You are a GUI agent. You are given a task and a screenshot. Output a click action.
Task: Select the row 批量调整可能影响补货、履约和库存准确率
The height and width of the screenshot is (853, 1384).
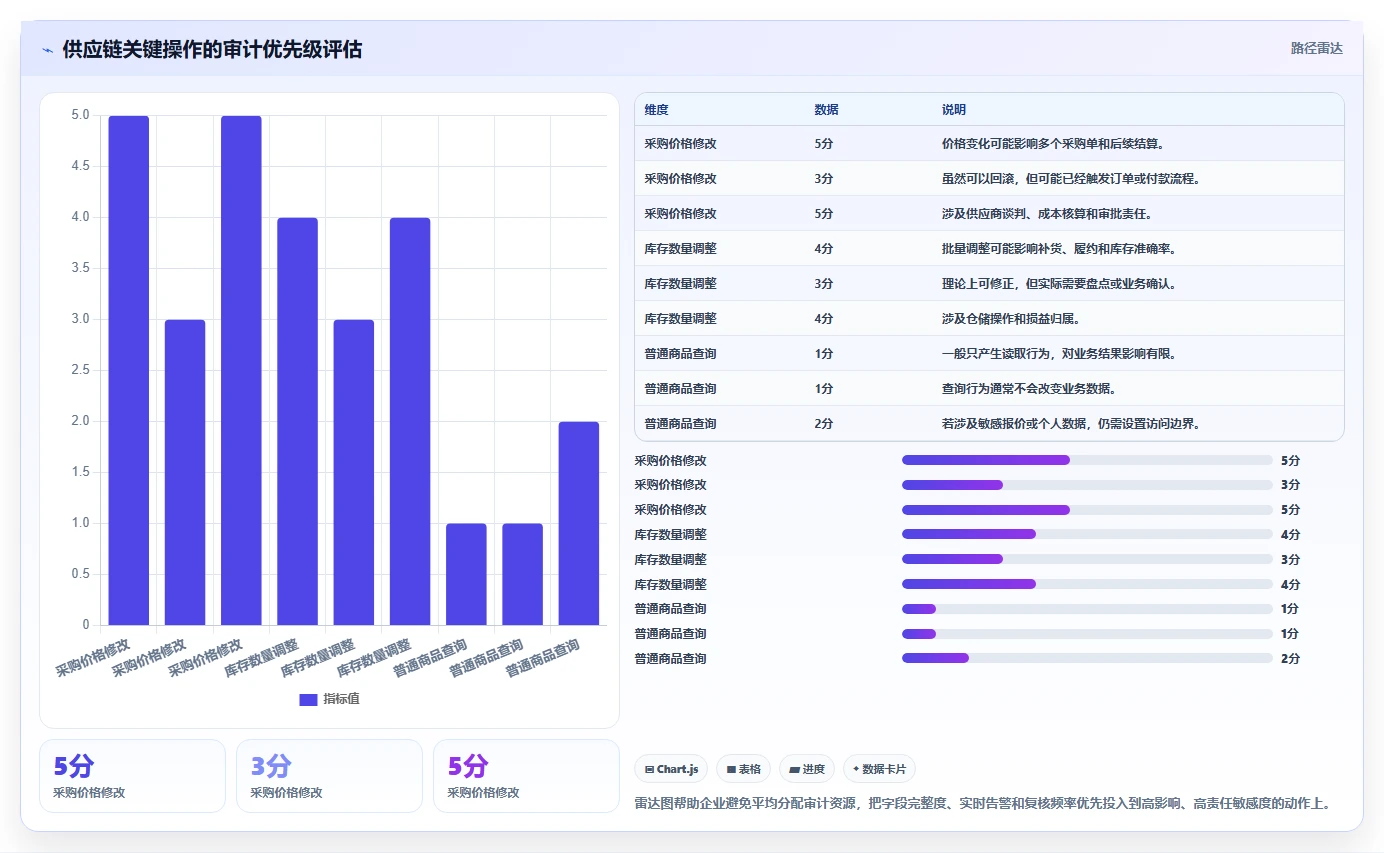coord(989,249)
